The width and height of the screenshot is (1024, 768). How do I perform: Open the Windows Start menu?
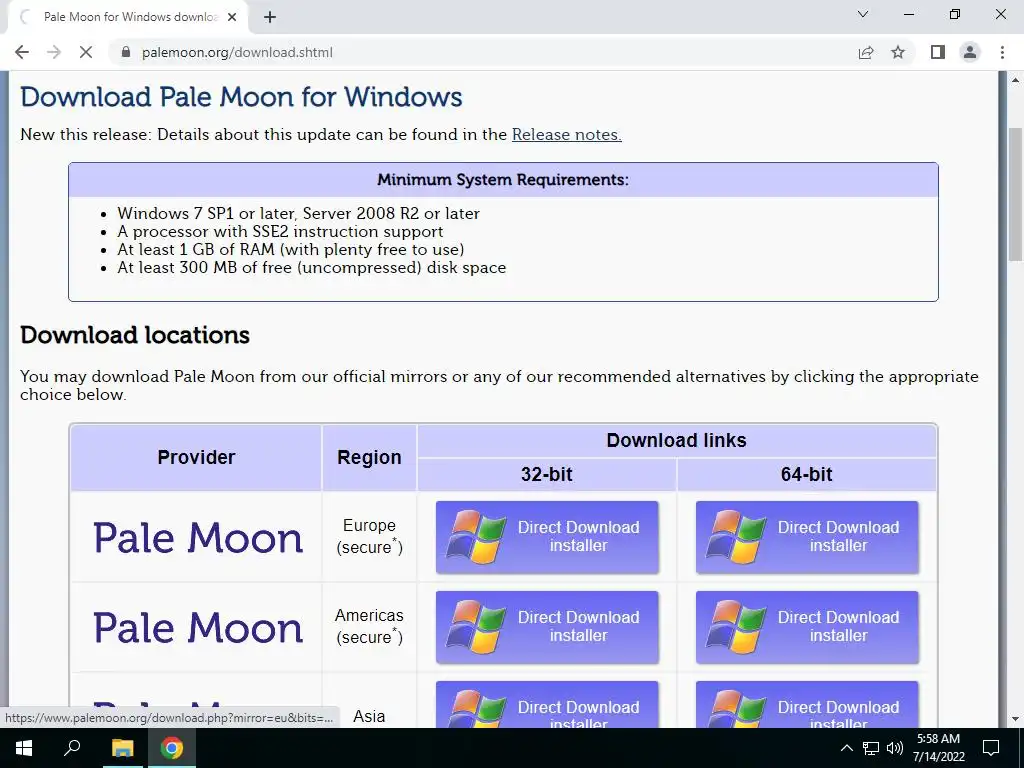[x=24, y=748]
